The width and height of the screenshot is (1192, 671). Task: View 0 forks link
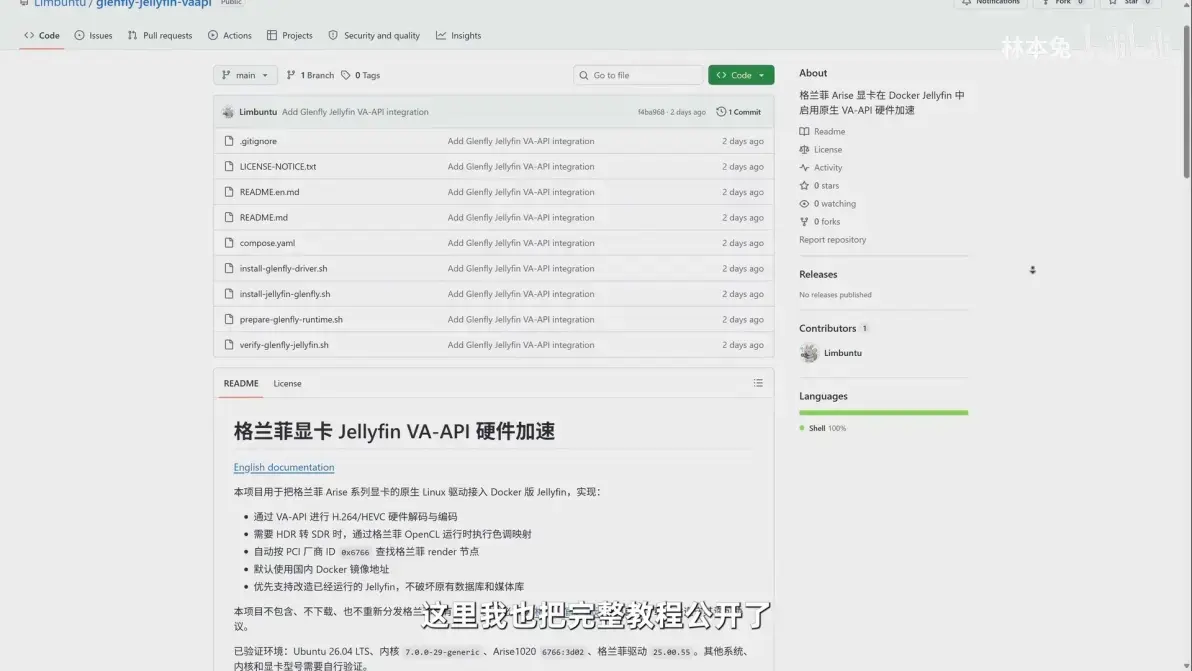[820, 222]
